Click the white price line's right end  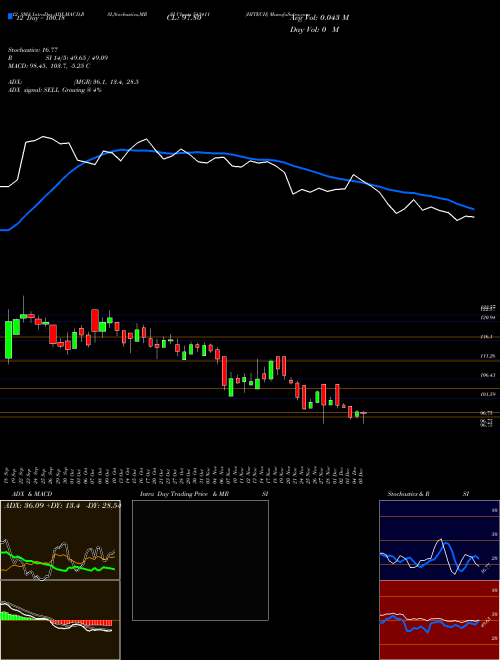pyautogui.click(x=473, y=217)
